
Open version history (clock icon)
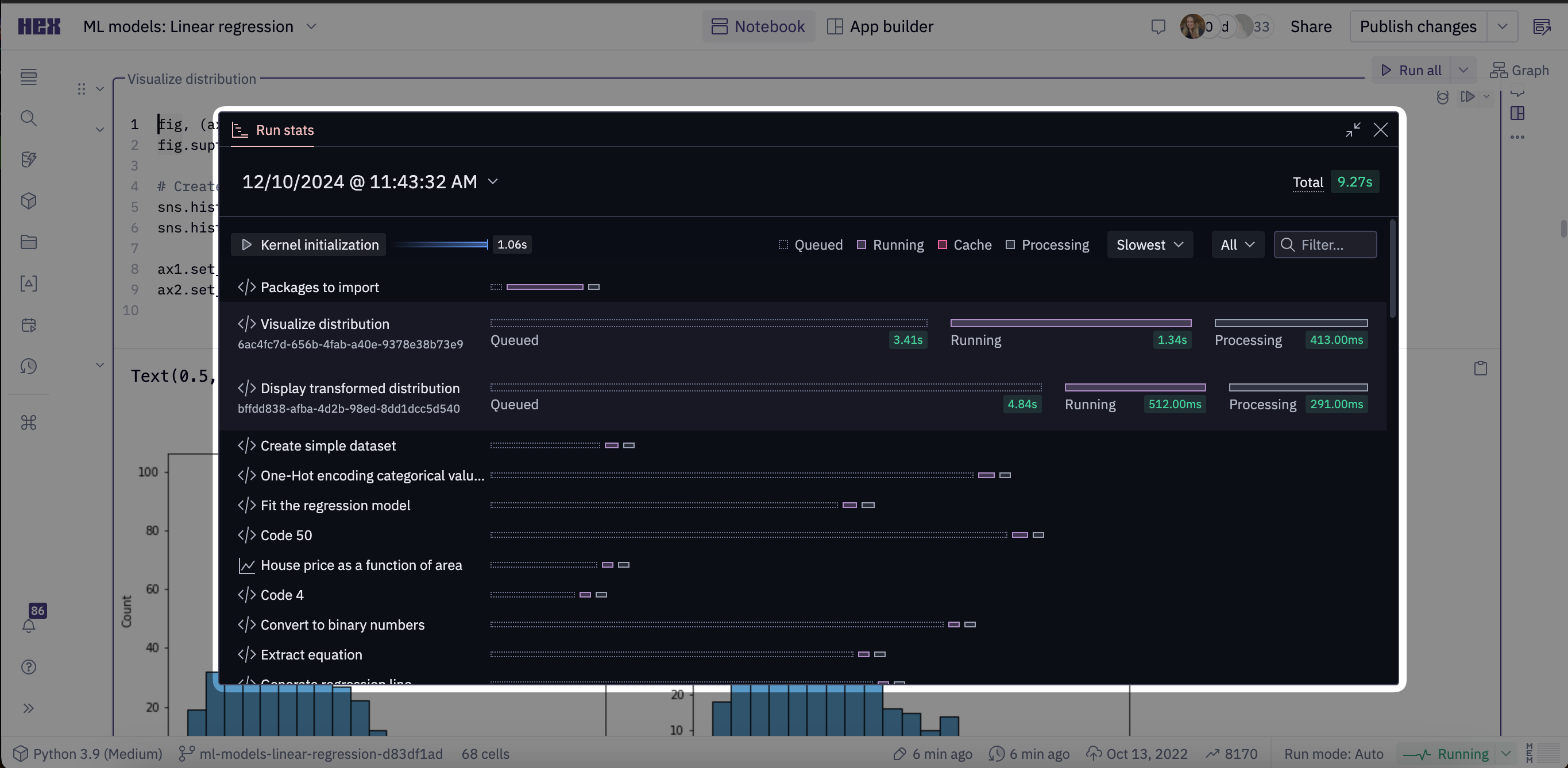pos(28,366)
